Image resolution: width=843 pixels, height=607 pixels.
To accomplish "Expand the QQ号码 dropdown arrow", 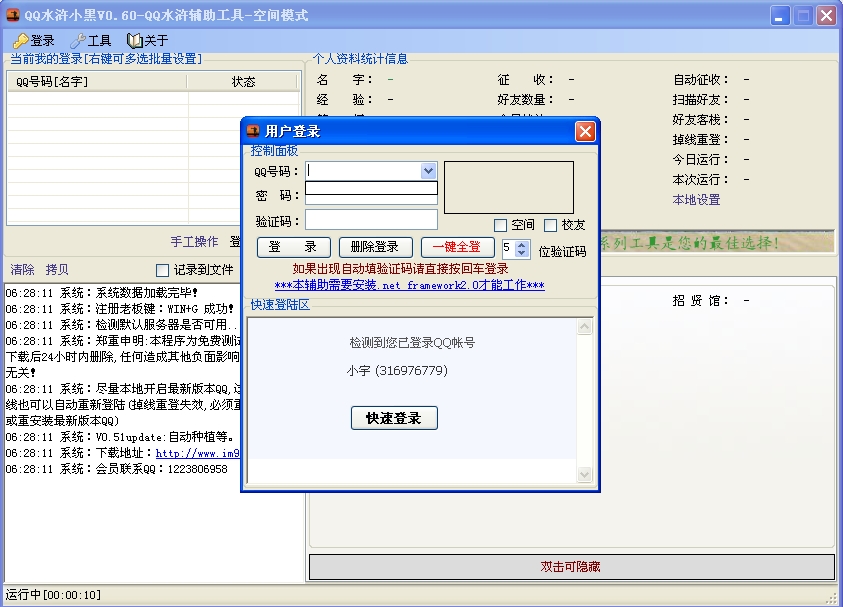I will pyautogui.click(x=428, y=171).
